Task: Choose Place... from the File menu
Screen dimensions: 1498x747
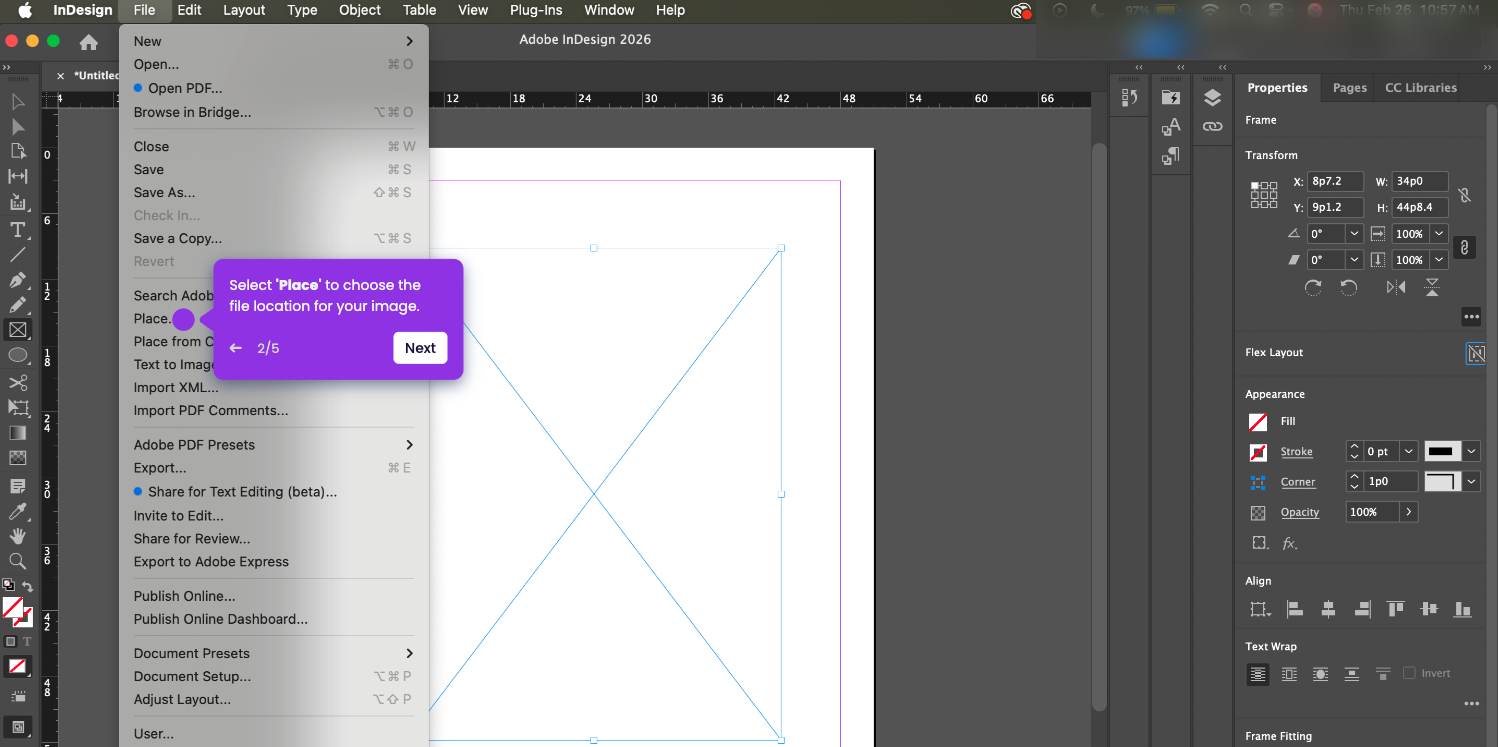Action: pyautogui.click(x=152, y=319)
